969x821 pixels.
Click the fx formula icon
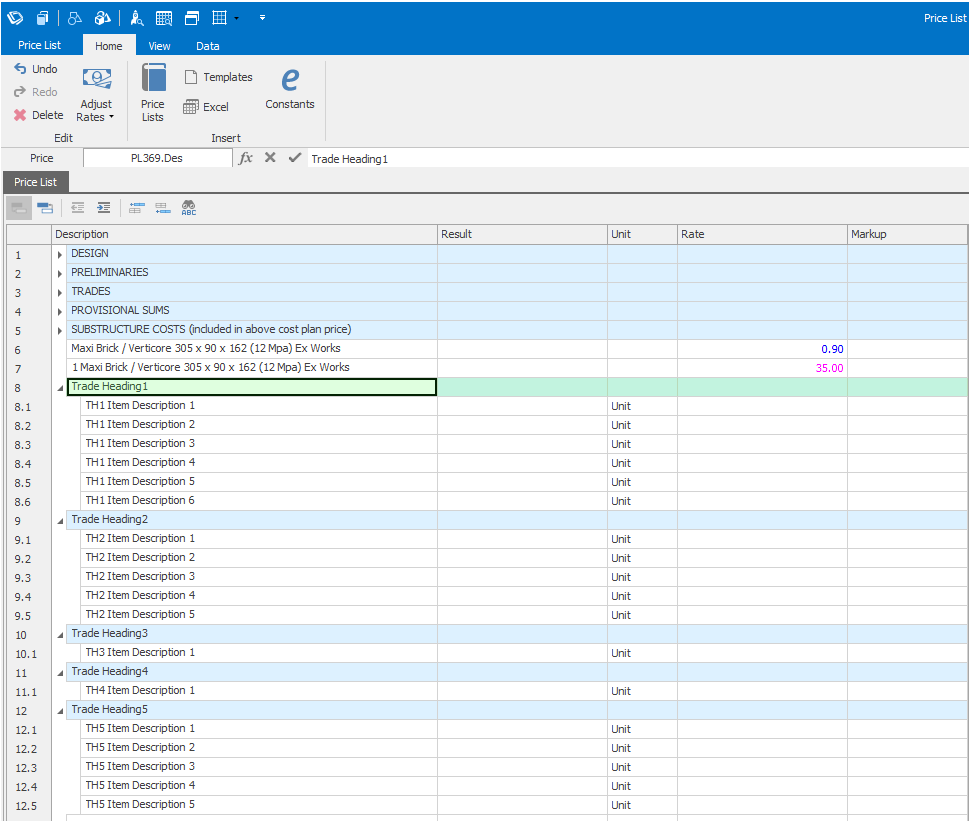(245, 157)
